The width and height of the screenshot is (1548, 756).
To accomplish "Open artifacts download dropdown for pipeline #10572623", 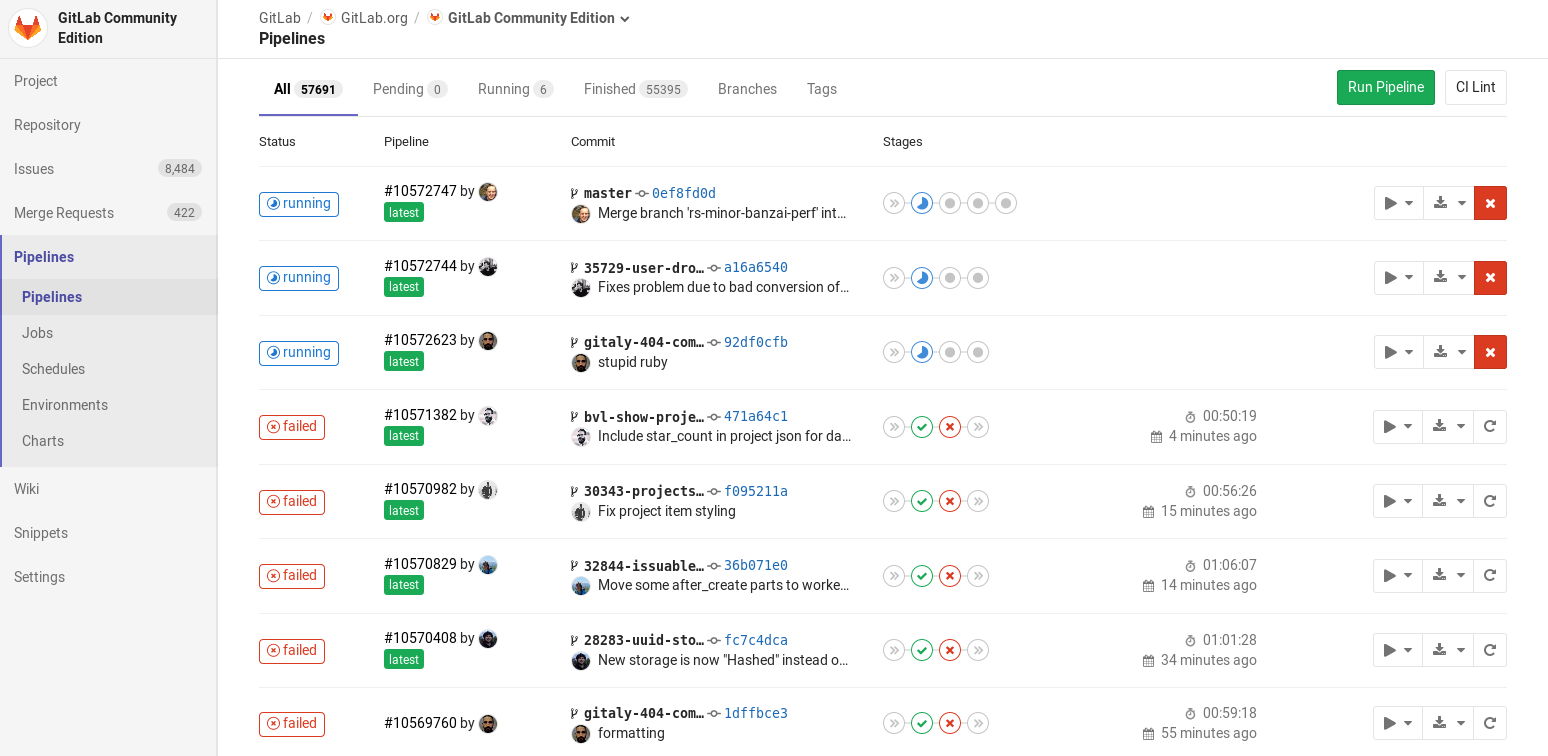I will 1448,352.
